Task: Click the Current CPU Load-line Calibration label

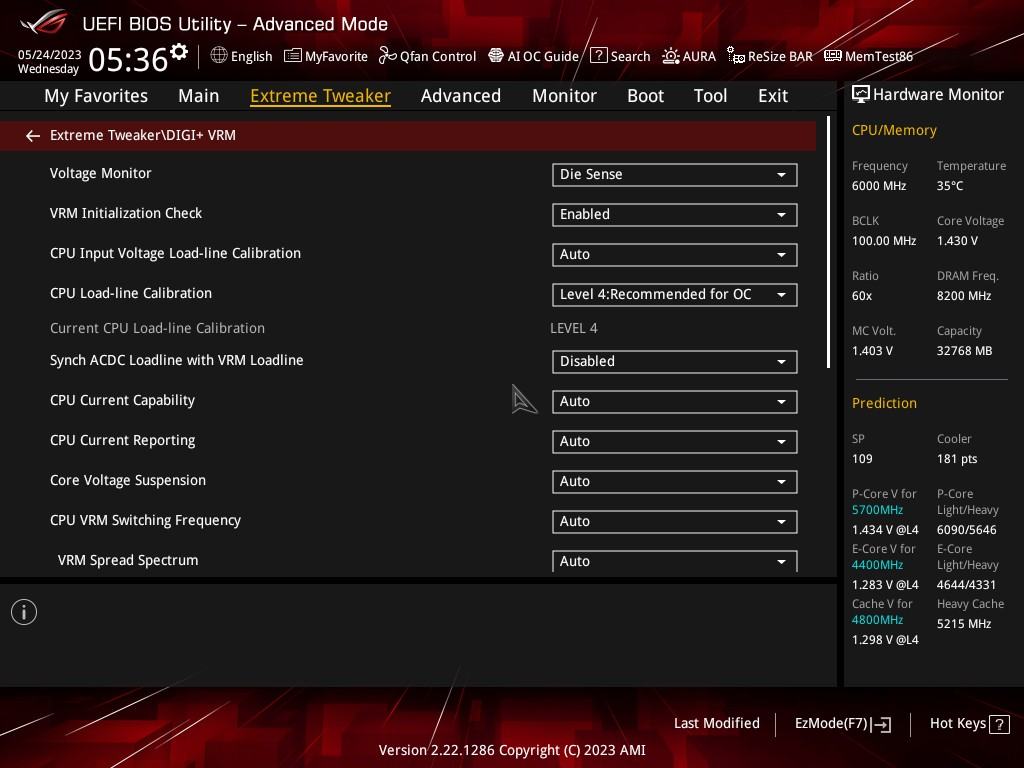Action: point(157,328)
